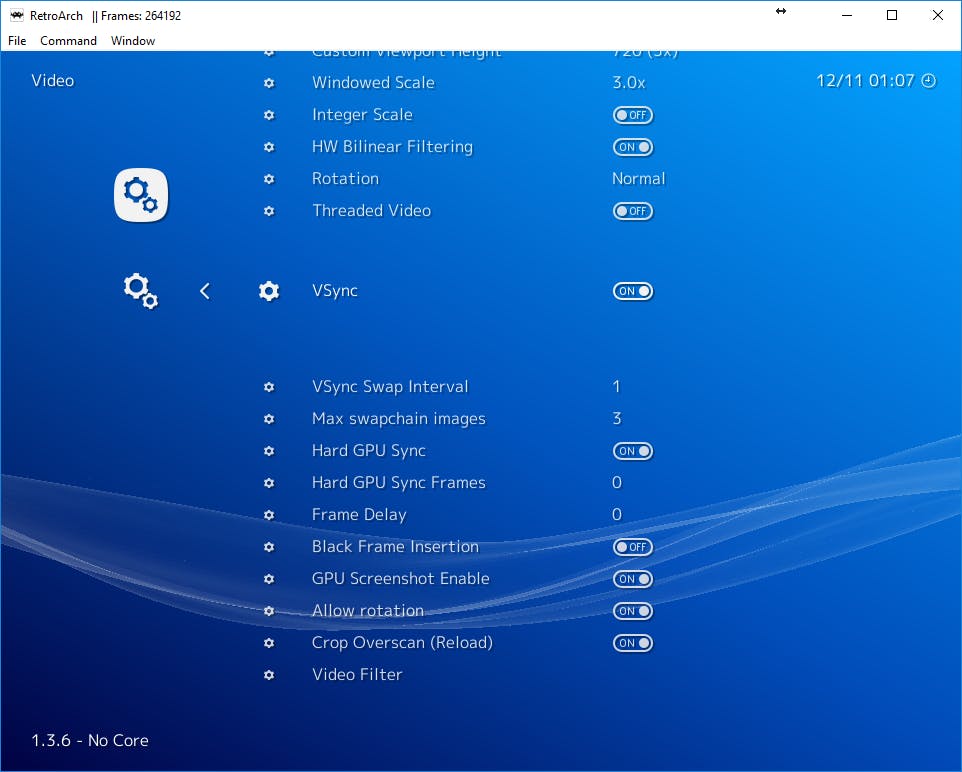The height and width of the screenshot is (772, 962).
Task: Select the VSync label text
Action: pyautogui.click(x=335, y=291)
